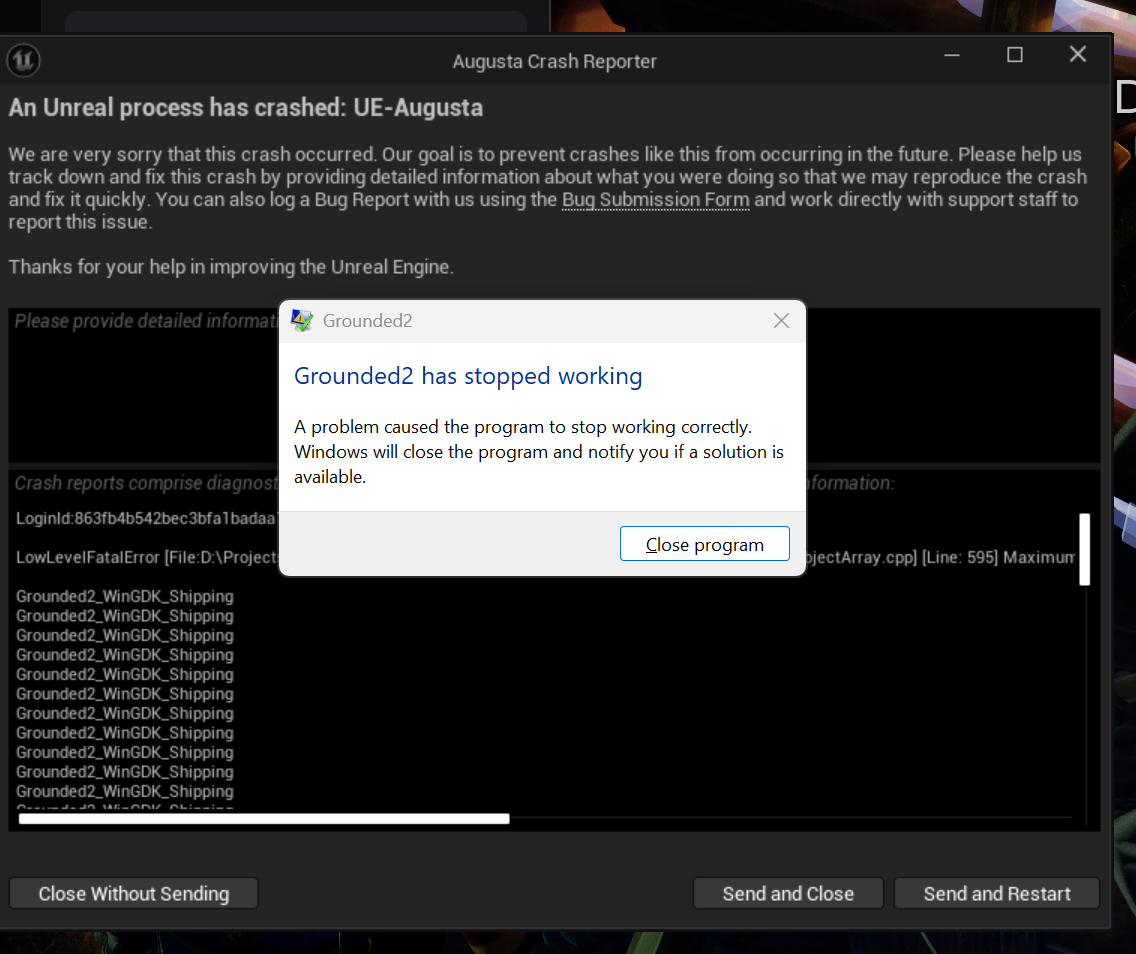Close the Augusta Crash Reporter window

pyautogui.click(x=1077, y=54)
